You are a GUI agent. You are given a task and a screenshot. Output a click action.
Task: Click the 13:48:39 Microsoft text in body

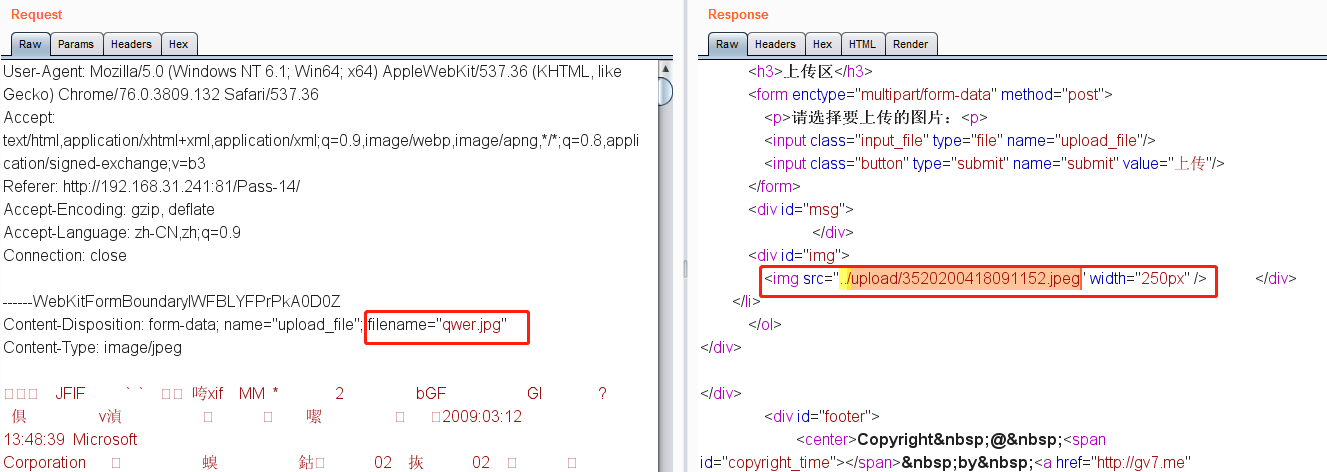click(x=71, y=440)
